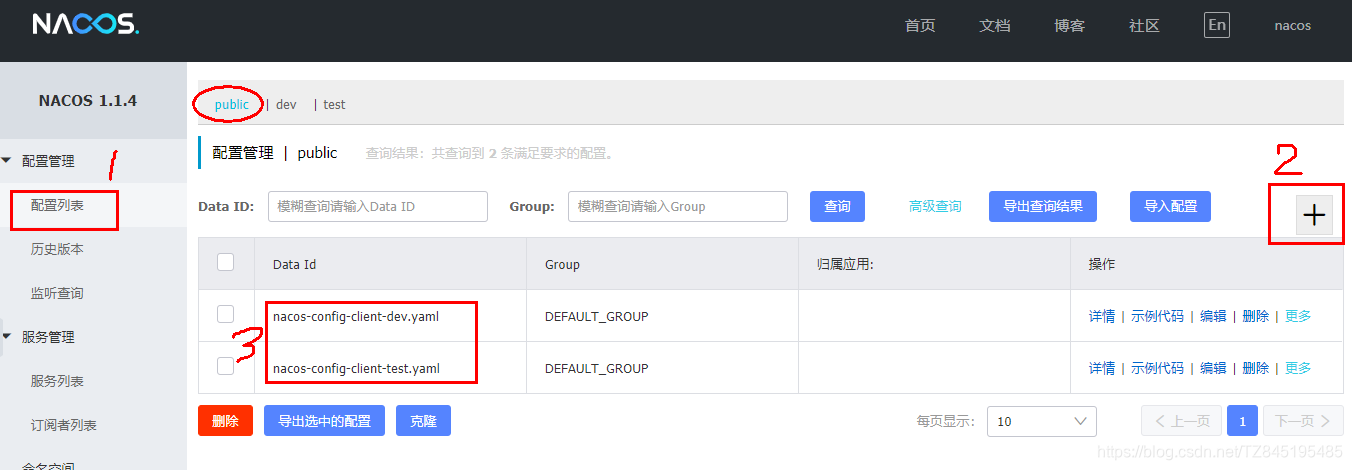This screenshot has height=470, width=1352.
Task: Open 高级查询 advanced search
Action: pos(935,206)
